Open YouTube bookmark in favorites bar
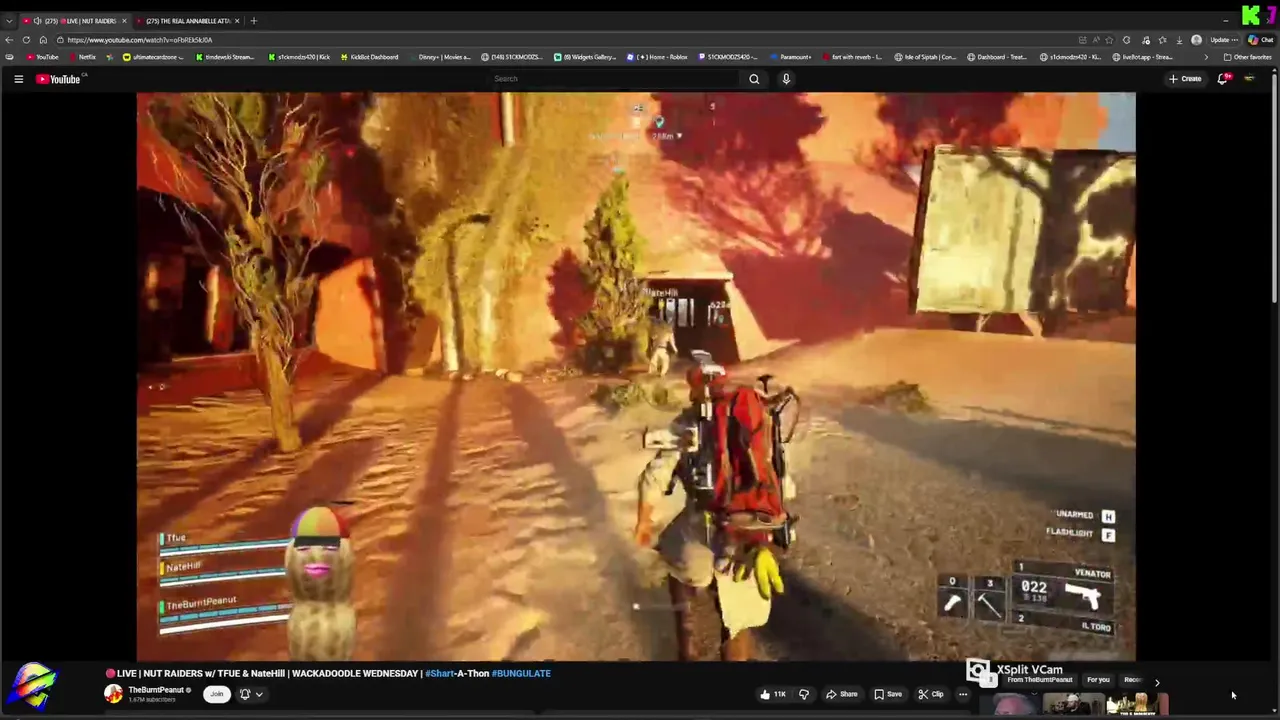1280x720 pixels. coord(43,57)
